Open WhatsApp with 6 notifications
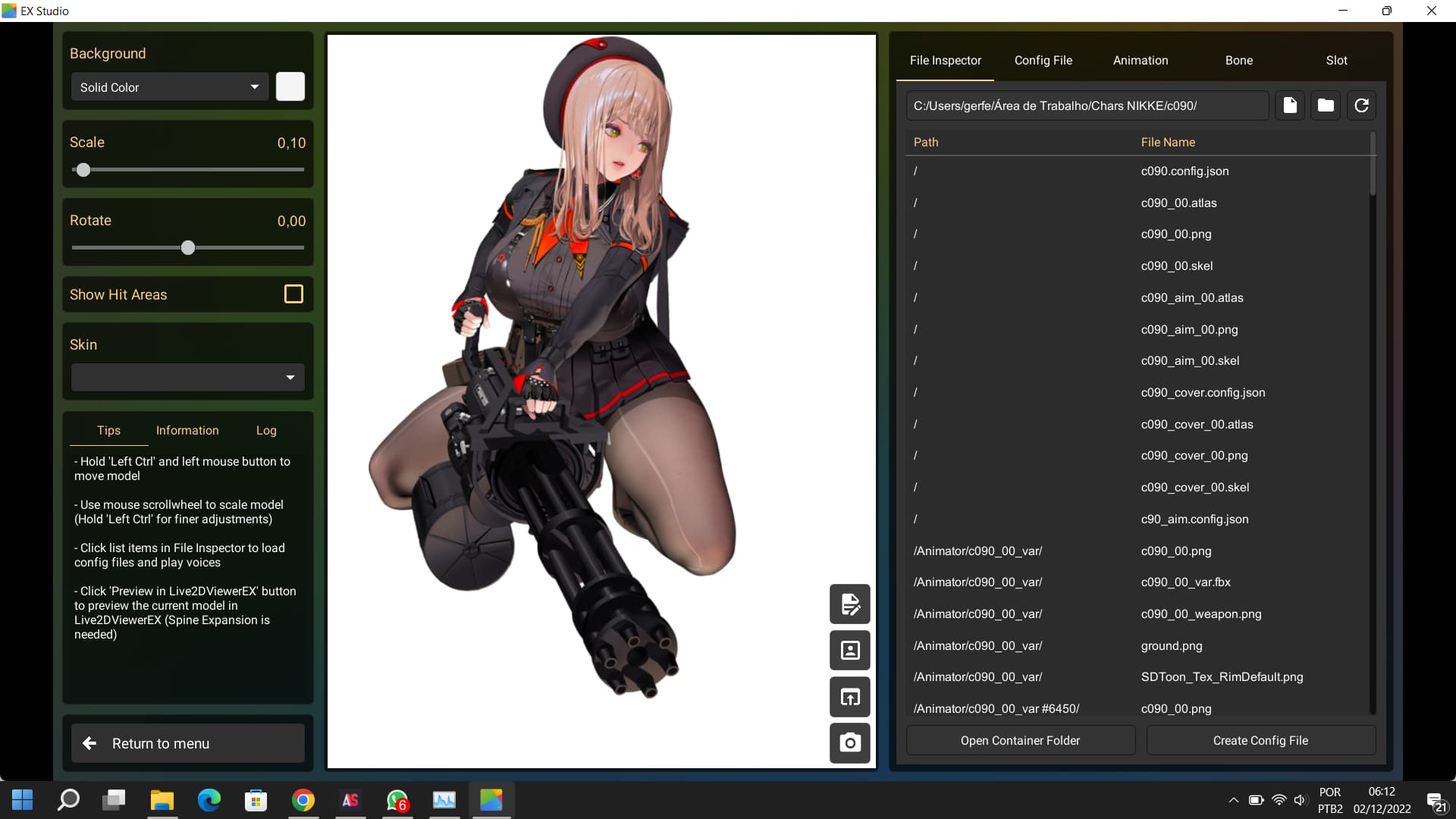This screenshot has height=819, width=1456. tap(397, 800)
